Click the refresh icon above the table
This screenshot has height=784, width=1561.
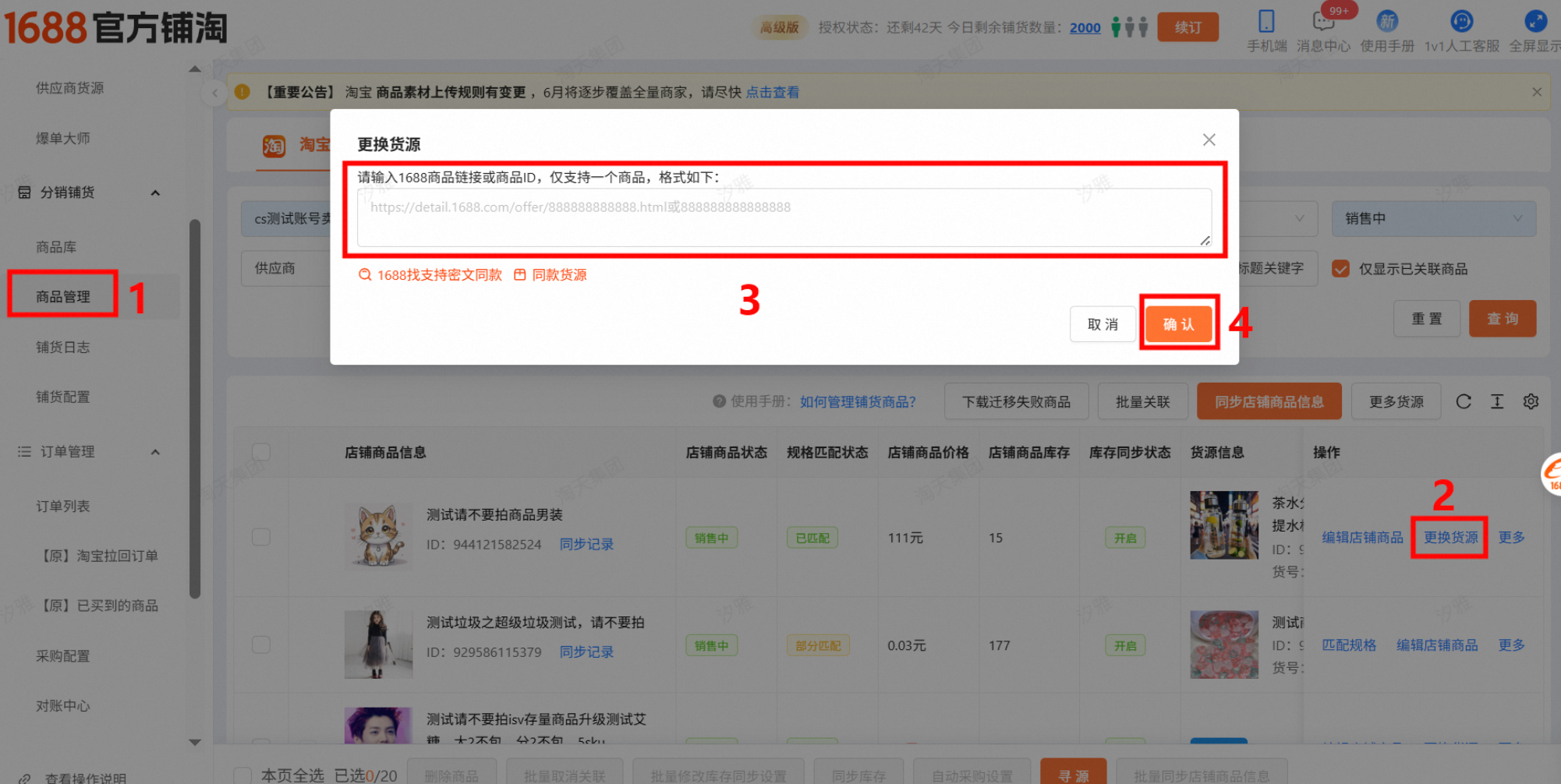pos(1464,401)
